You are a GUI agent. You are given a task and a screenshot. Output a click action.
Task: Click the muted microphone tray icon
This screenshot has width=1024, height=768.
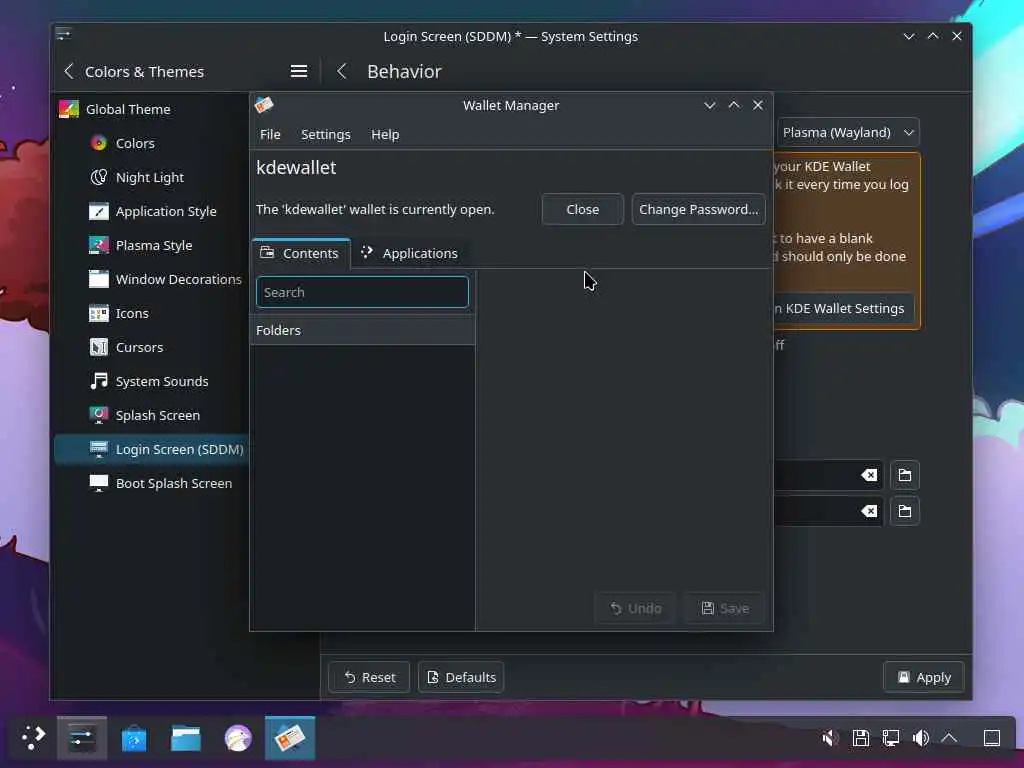coord(830,738)
